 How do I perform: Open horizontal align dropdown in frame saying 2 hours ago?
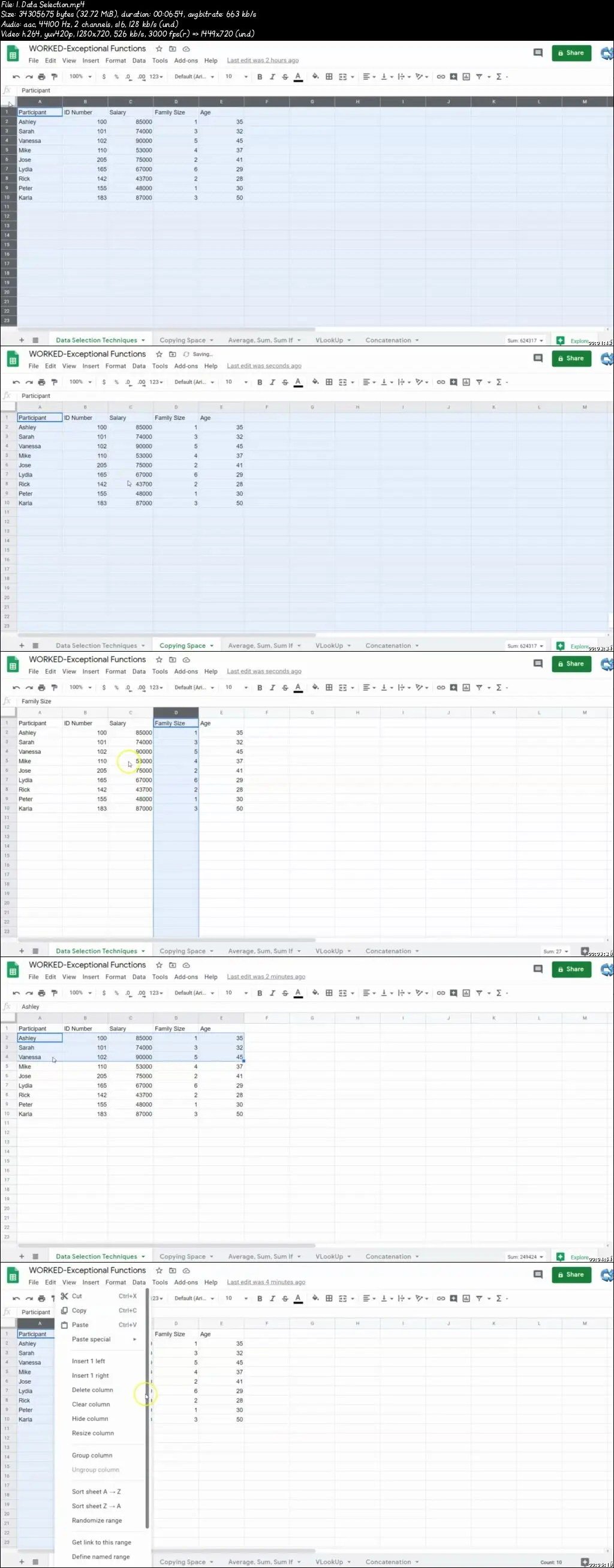pos(369,77)
